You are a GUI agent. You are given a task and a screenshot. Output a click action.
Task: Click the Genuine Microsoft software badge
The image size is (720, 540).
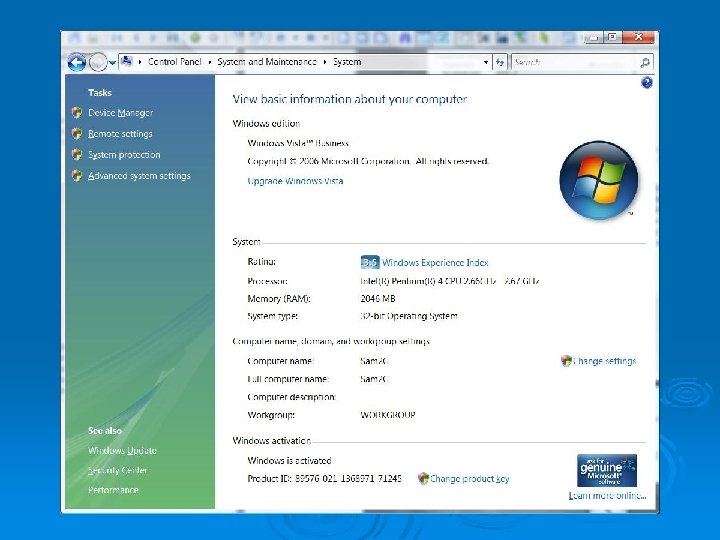(607, 470)
